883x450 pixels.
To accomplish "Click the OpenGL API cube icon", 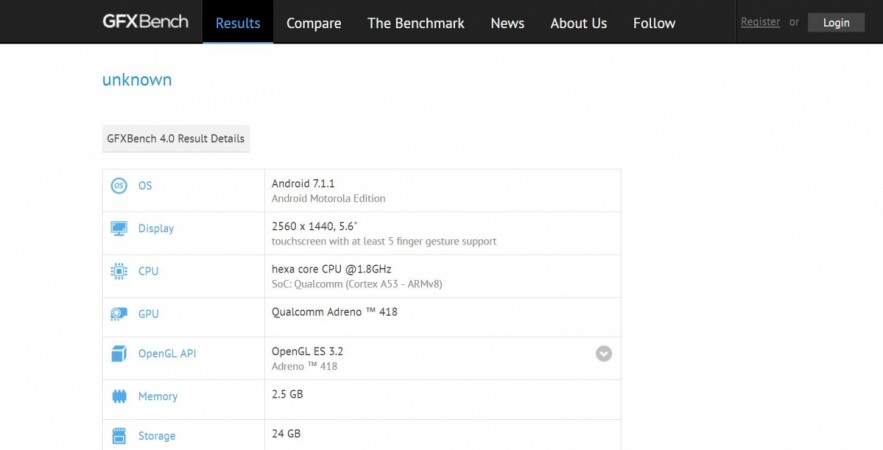I will coord(119,354).
